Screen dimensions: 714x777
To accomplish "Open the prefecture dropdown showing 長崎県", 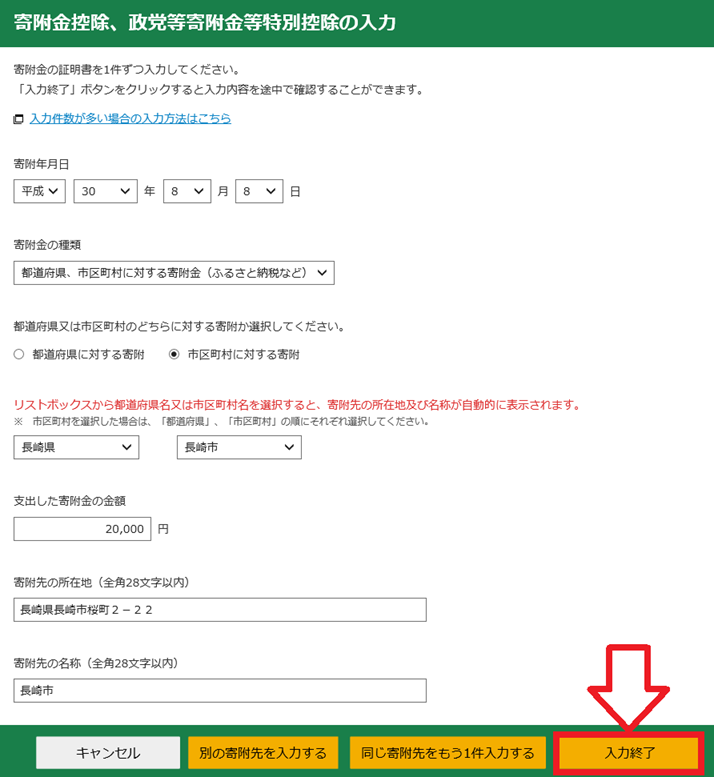I will click(x=76, y=447).
